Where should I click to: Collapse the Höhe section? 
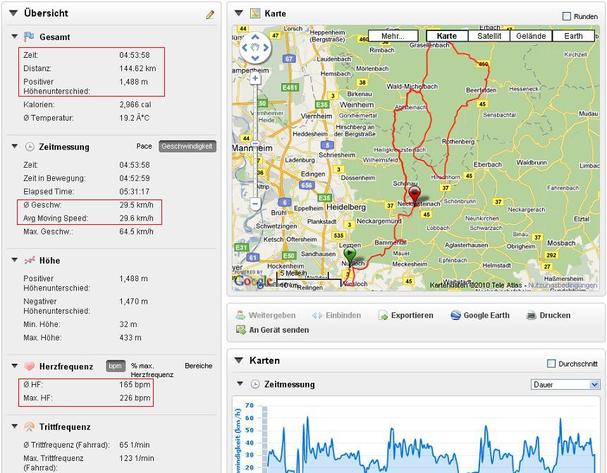coord(14,260)
